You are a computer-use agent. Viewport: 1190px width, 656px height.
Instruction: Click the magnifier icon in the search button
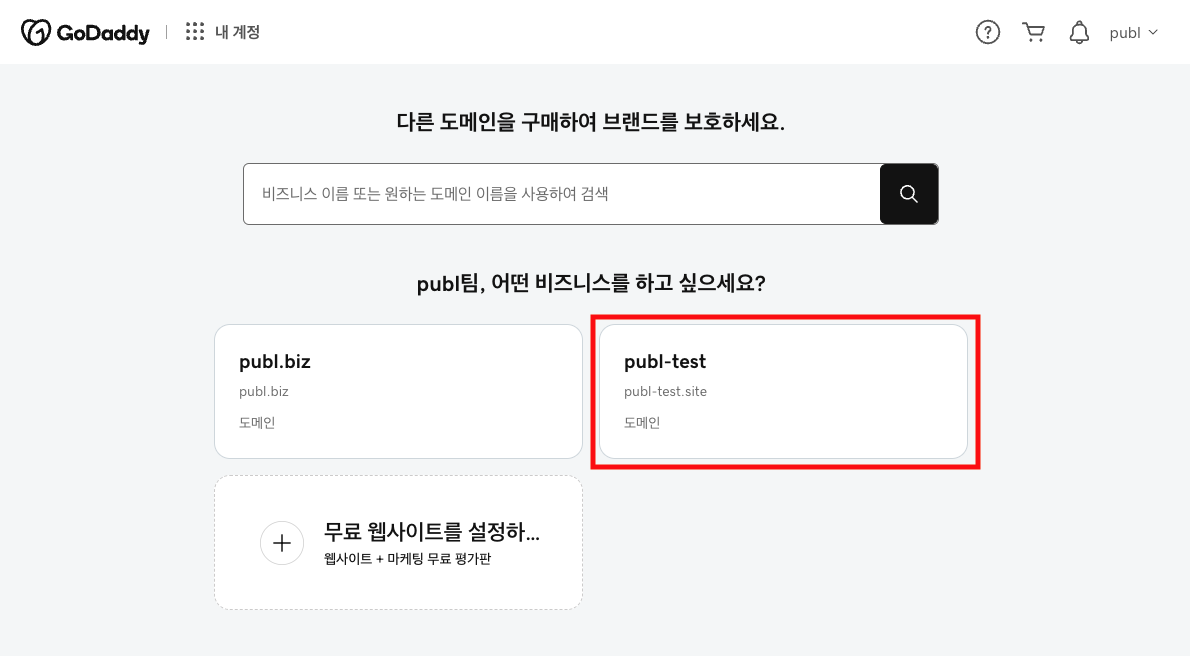point(908,193)
